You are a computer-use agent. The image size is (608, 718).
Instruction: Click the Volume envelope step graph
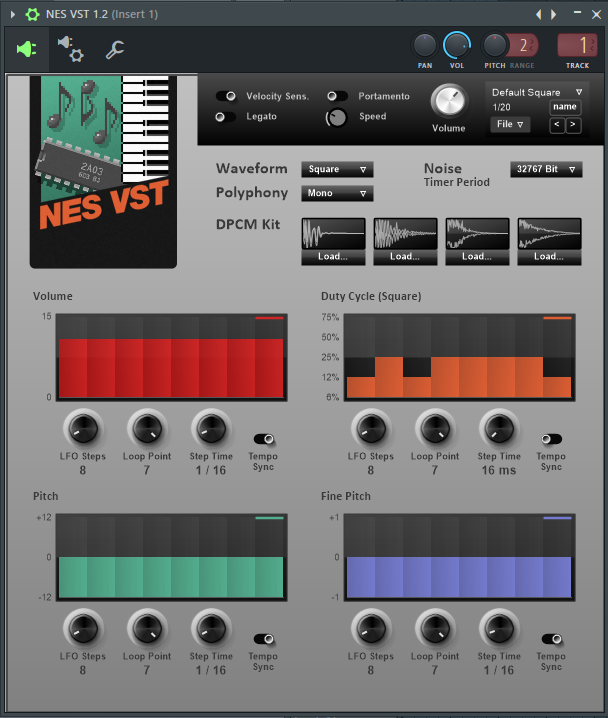tap(171, 357)
